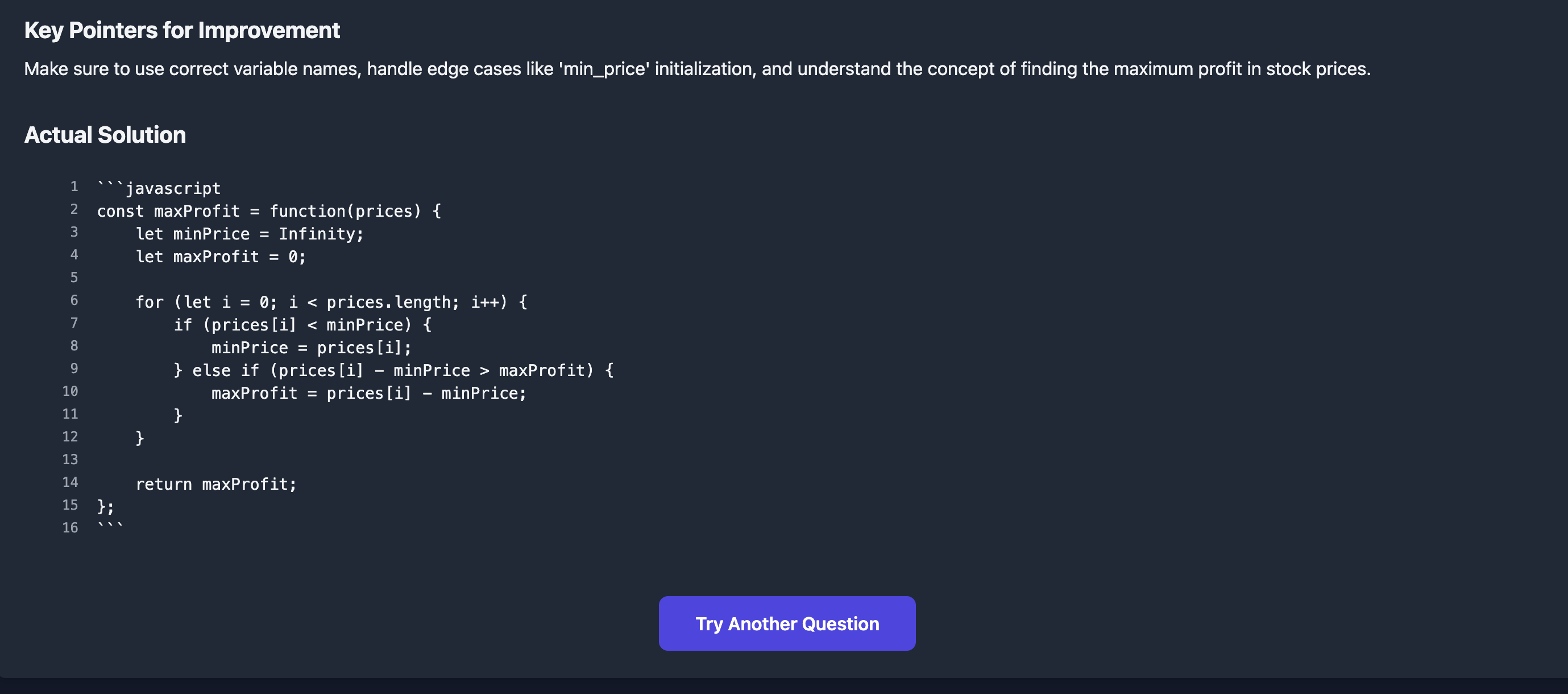
Task: Place cursor in the for loop header line
Action: [331, 302]
